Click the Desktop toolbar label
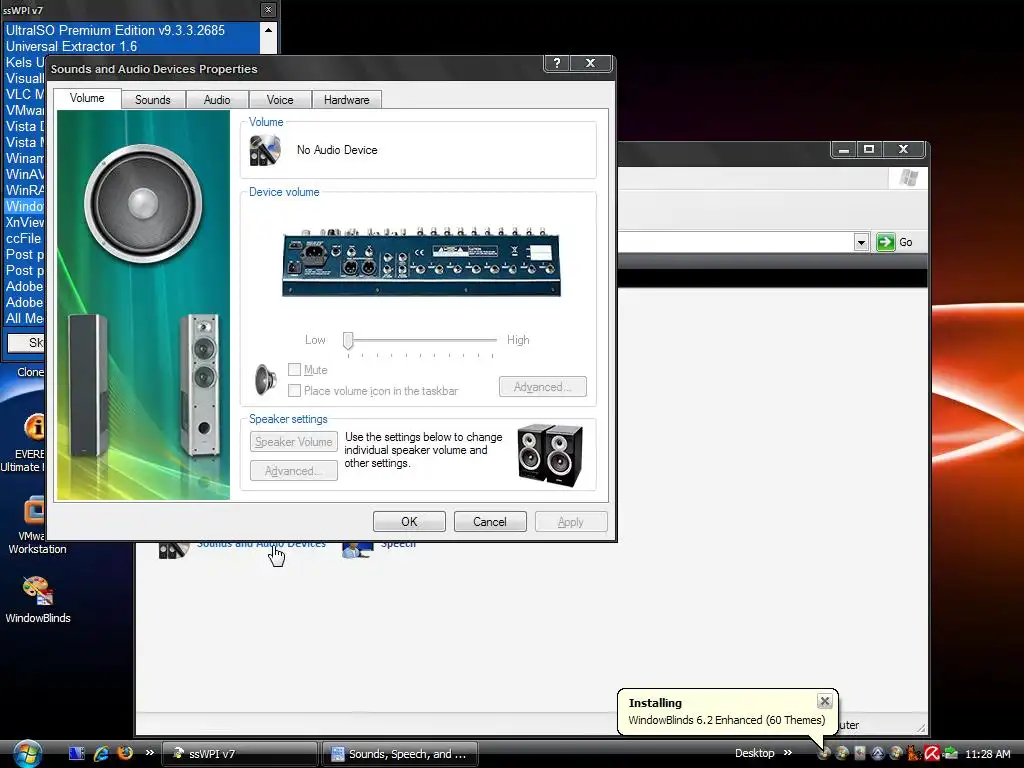 tap(754, 753)
